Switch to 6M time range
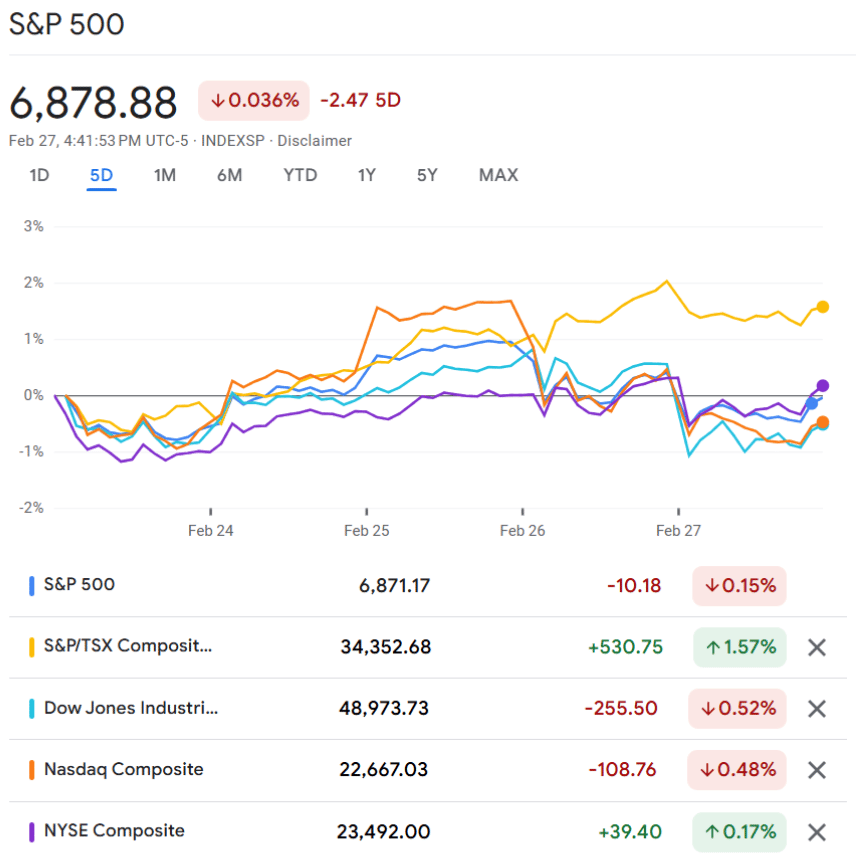Screen dimensions: 856x868 click(229, 175)
